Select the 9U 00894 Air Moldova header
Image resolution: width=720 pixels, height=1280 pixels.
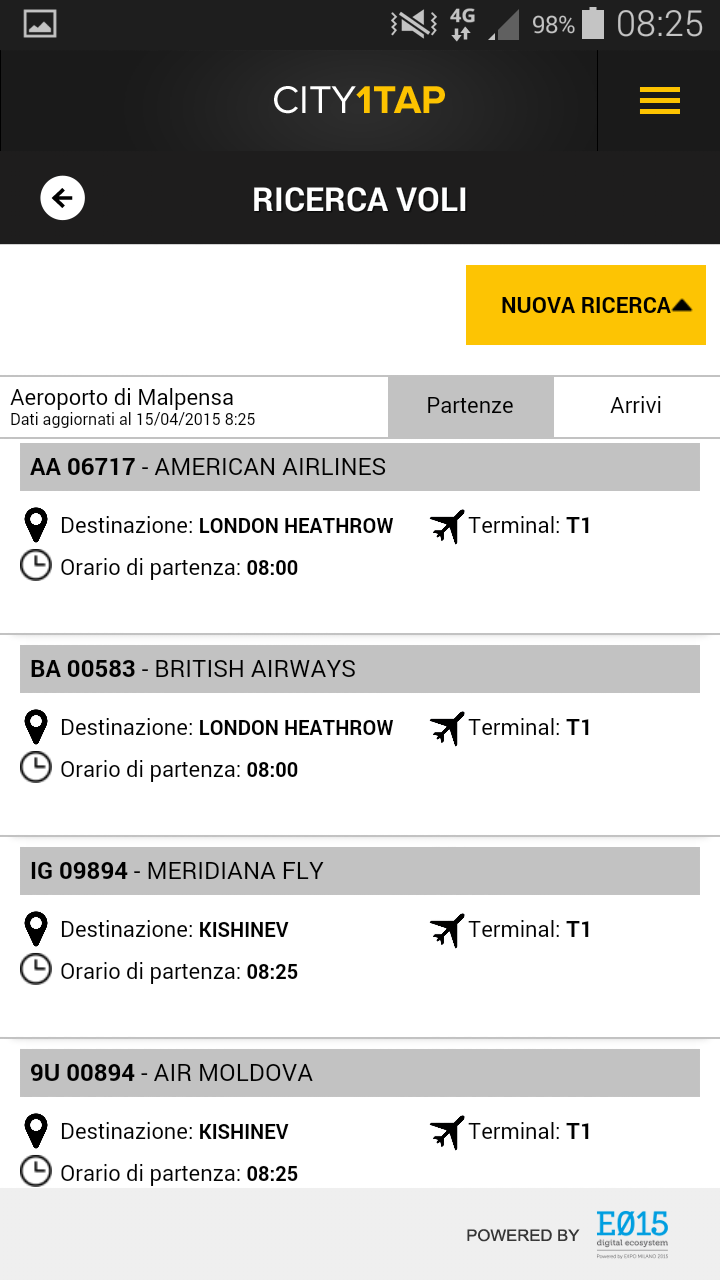[360, 1073]
